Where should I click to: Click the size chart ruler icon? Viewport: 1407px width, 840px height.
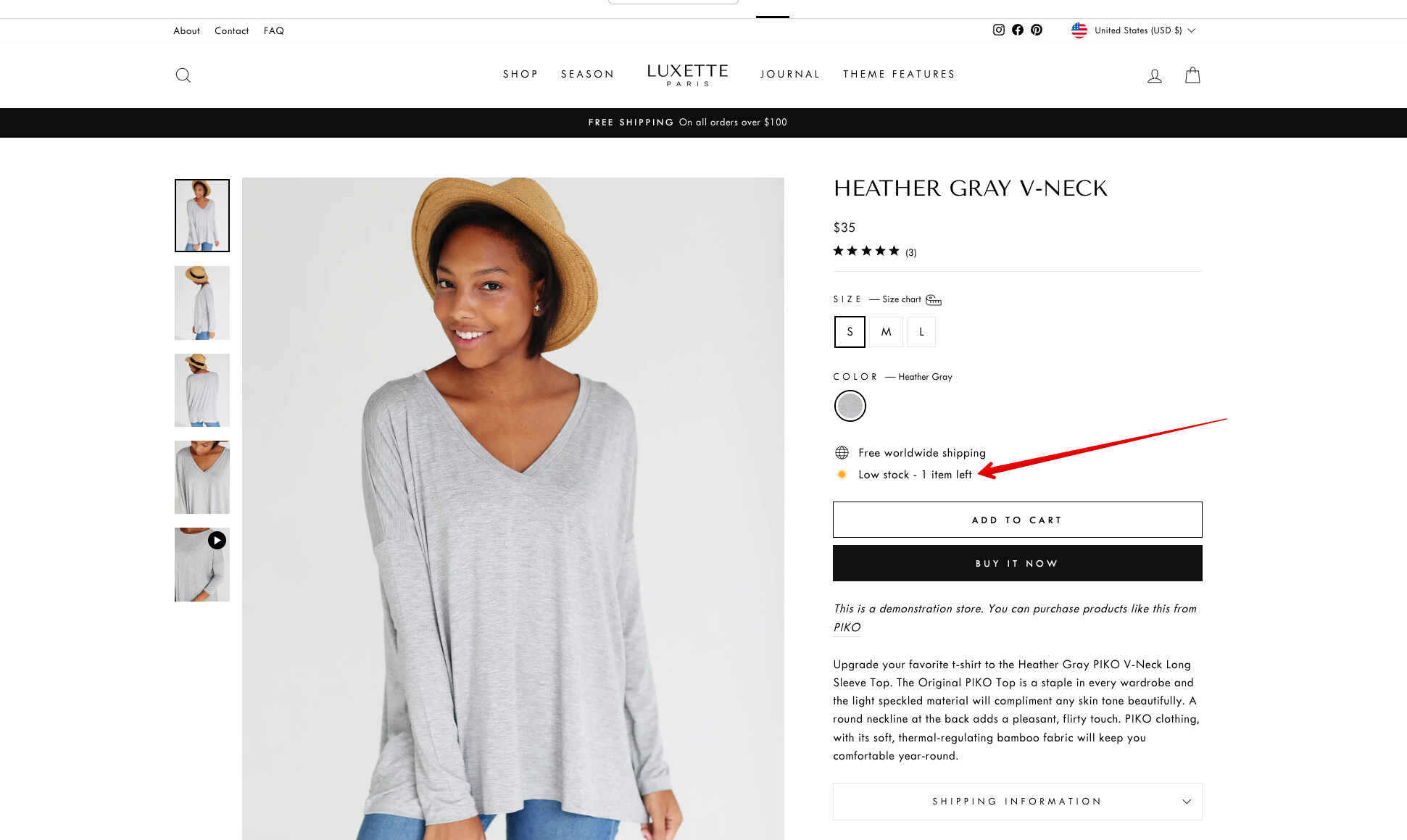pyautogui.click(x=934, y=299)
